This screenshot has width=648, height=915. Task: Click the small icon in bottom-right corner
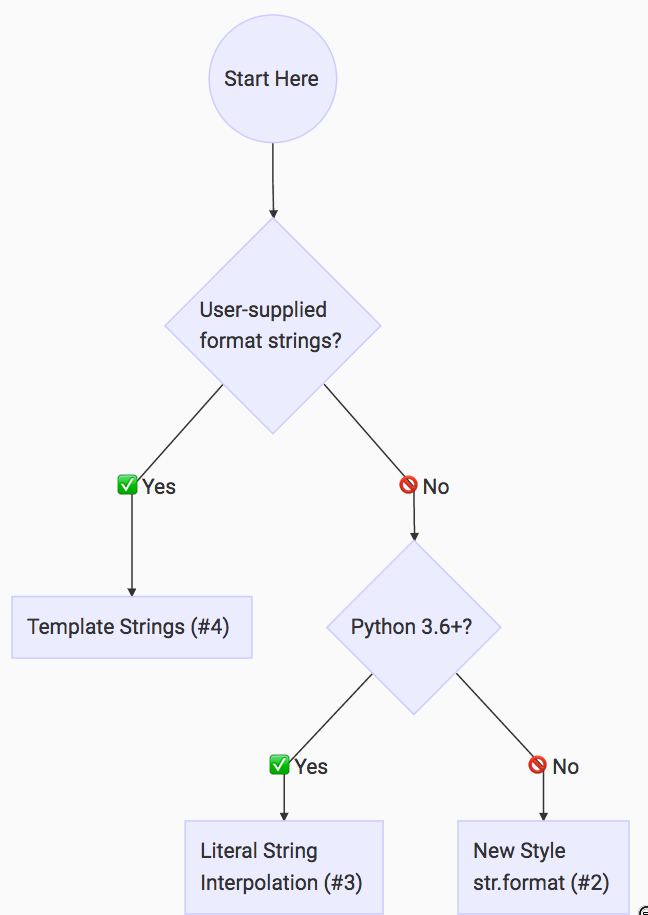click(643, 909)
